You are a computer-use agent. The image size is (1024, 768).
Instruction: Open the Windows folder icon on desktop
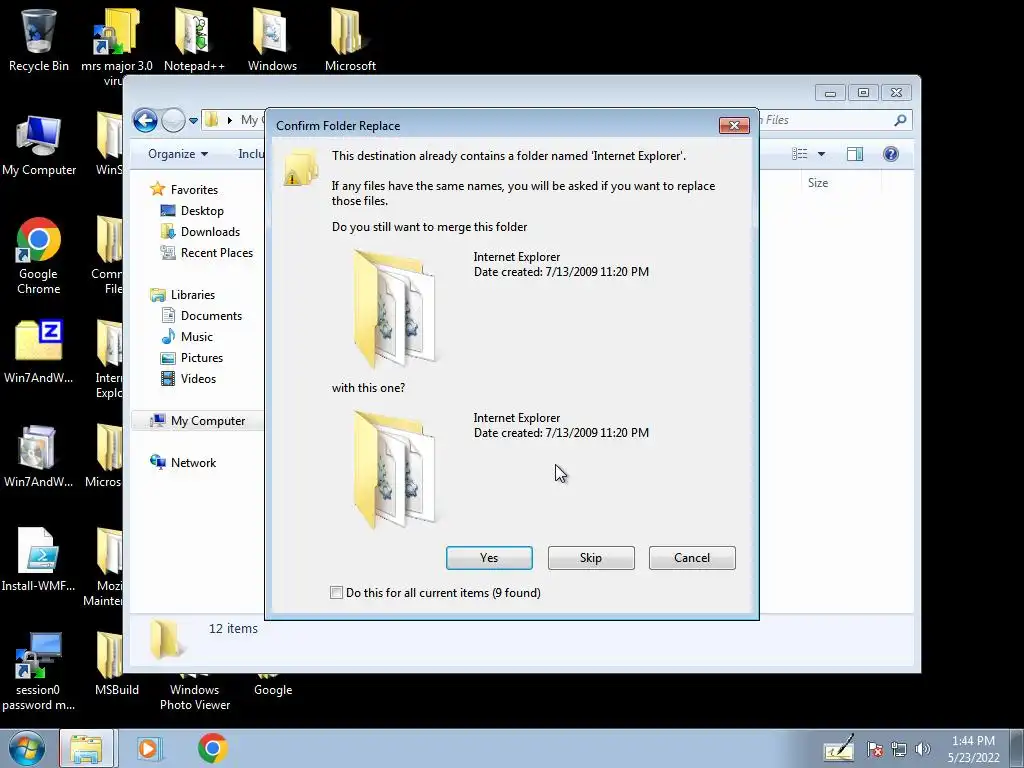tap(272, 39)
